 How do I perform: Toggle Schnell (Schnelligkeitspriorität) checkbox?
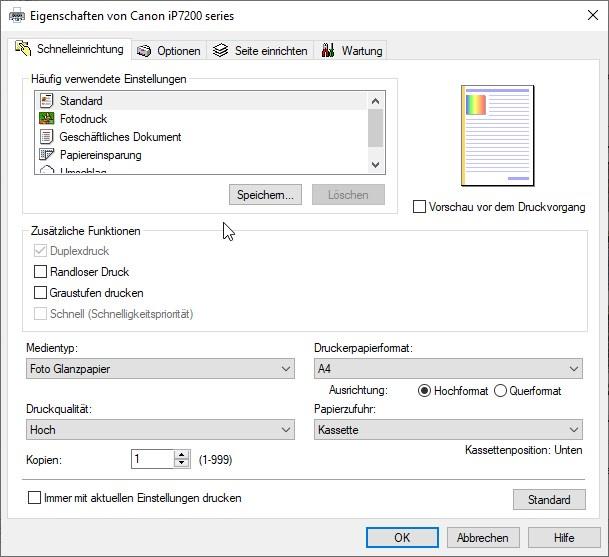(40, 313)
